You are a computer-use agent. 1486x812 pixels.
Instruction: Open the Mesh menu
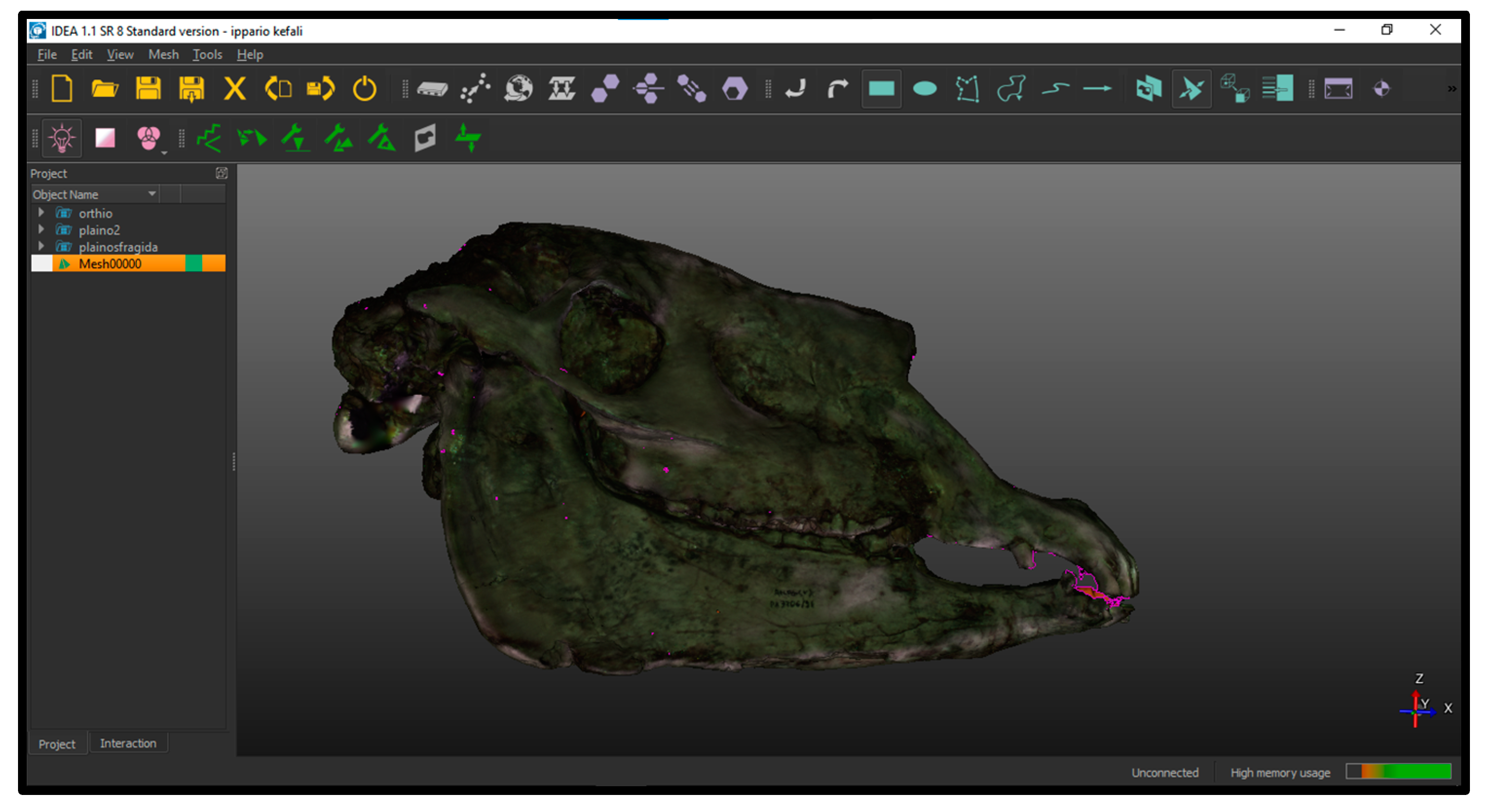(163, 54)
